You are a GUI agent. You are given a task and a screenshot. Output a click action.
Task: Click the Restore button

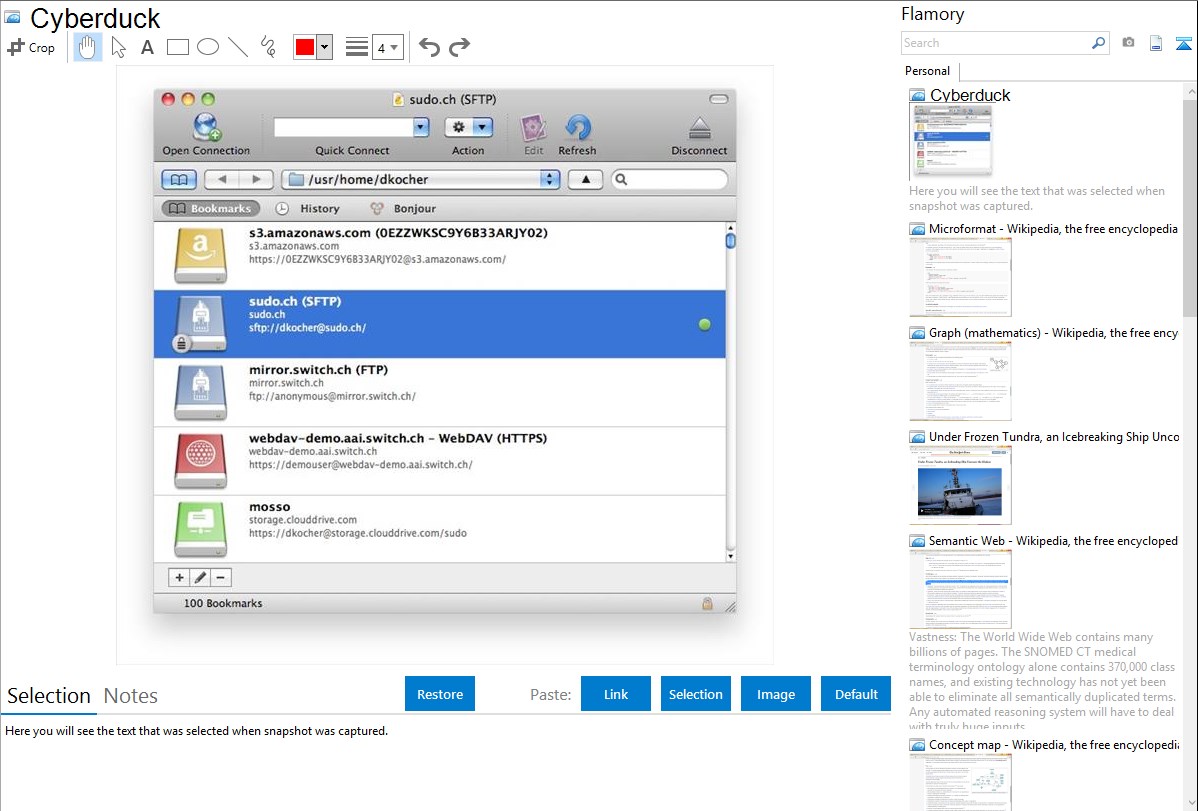pyautogui.click(x=440, y=694)
